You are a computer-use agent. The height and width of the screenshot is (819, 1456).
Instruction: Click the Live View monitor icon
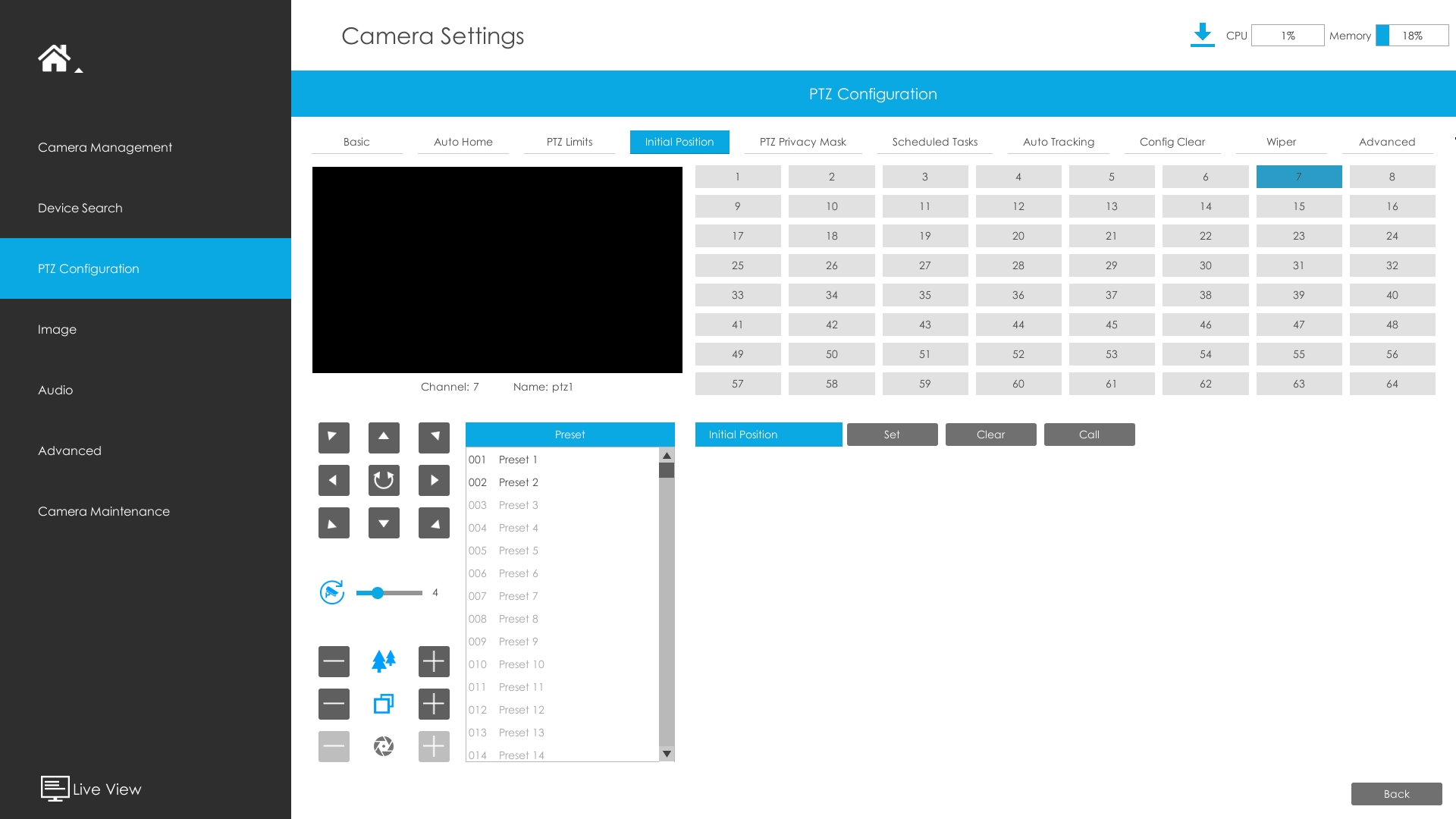click(x=55, y=789)
